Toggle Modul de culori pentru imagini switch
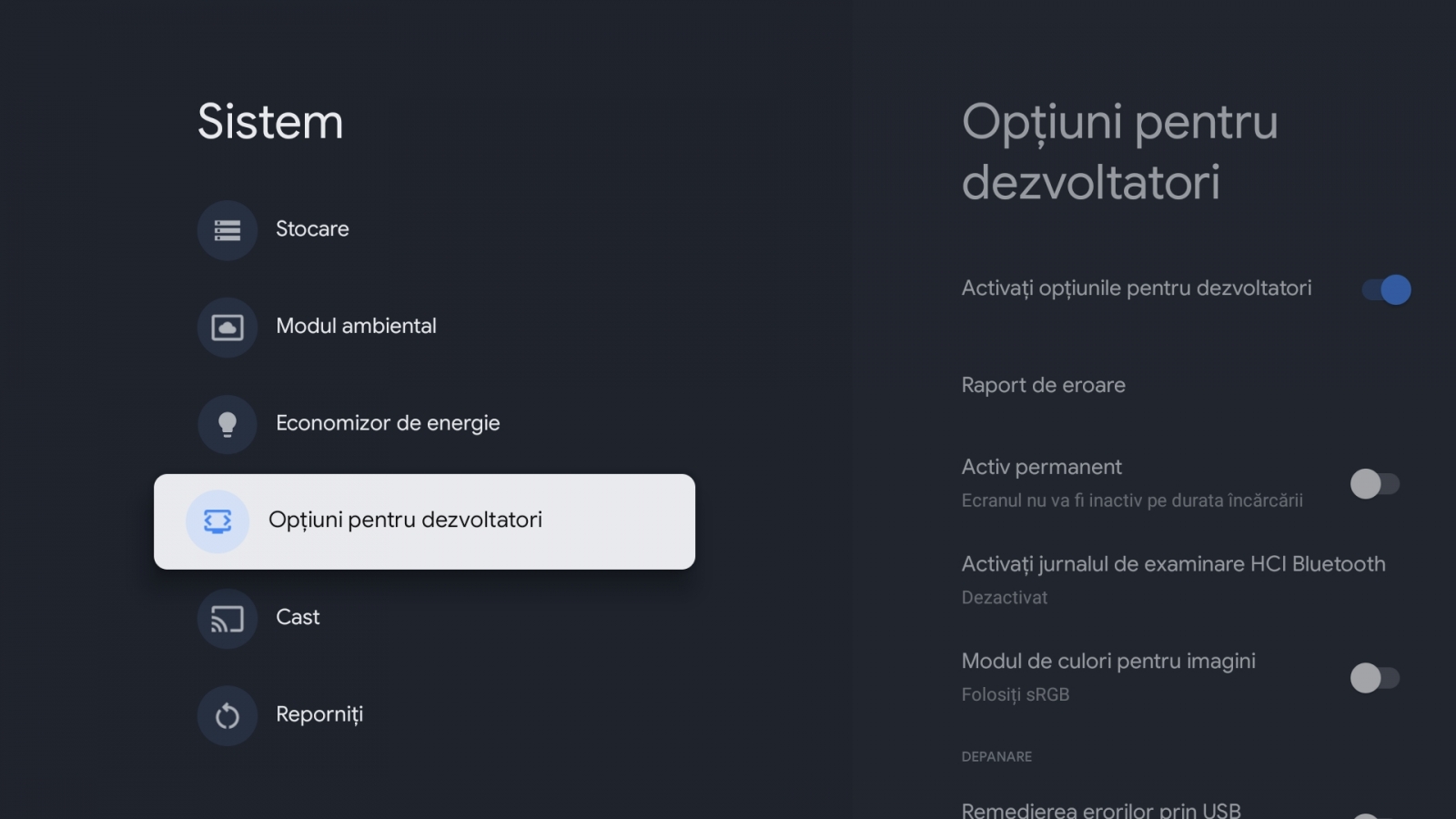1456x819 pixels. click(1375, 677)
